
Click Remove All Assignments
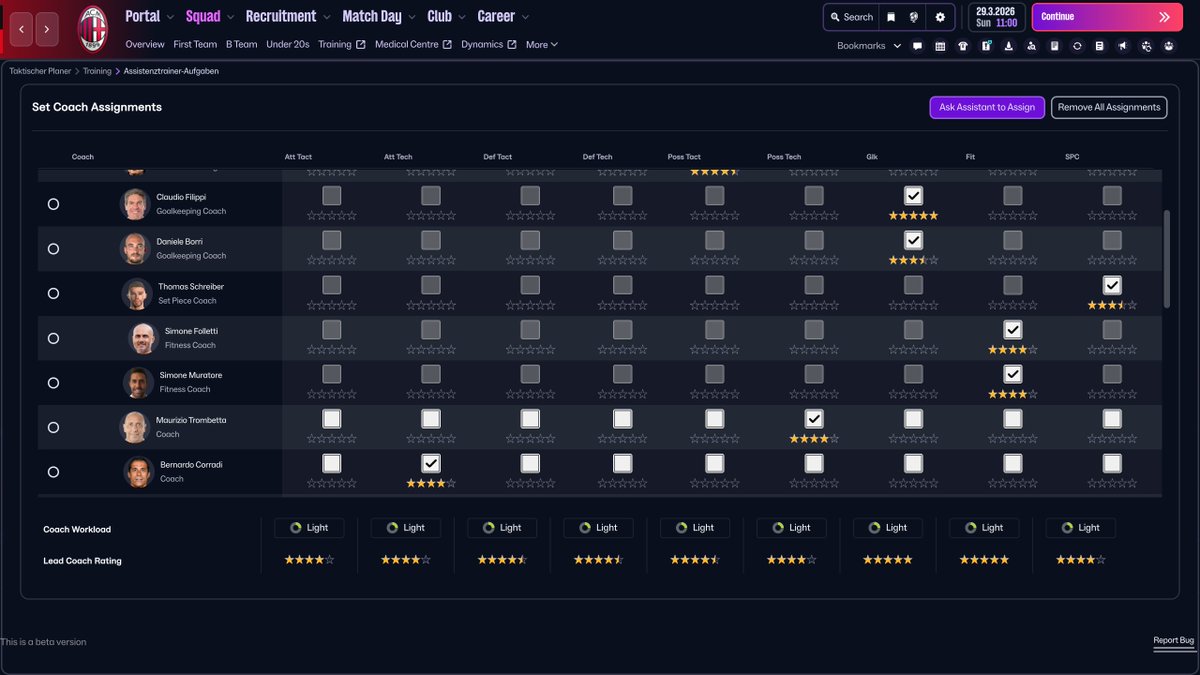click(x=1109, y=107)
